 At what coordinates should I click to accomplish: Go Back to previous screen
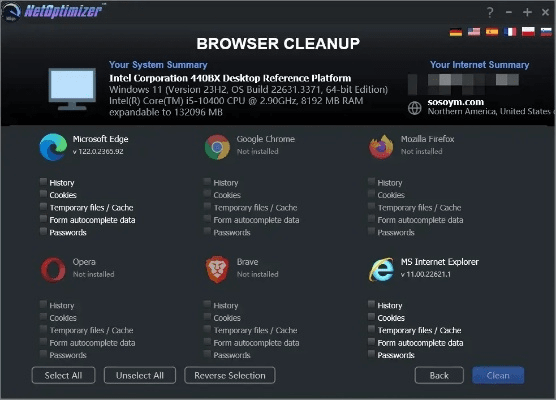click(x=439, y=375)
